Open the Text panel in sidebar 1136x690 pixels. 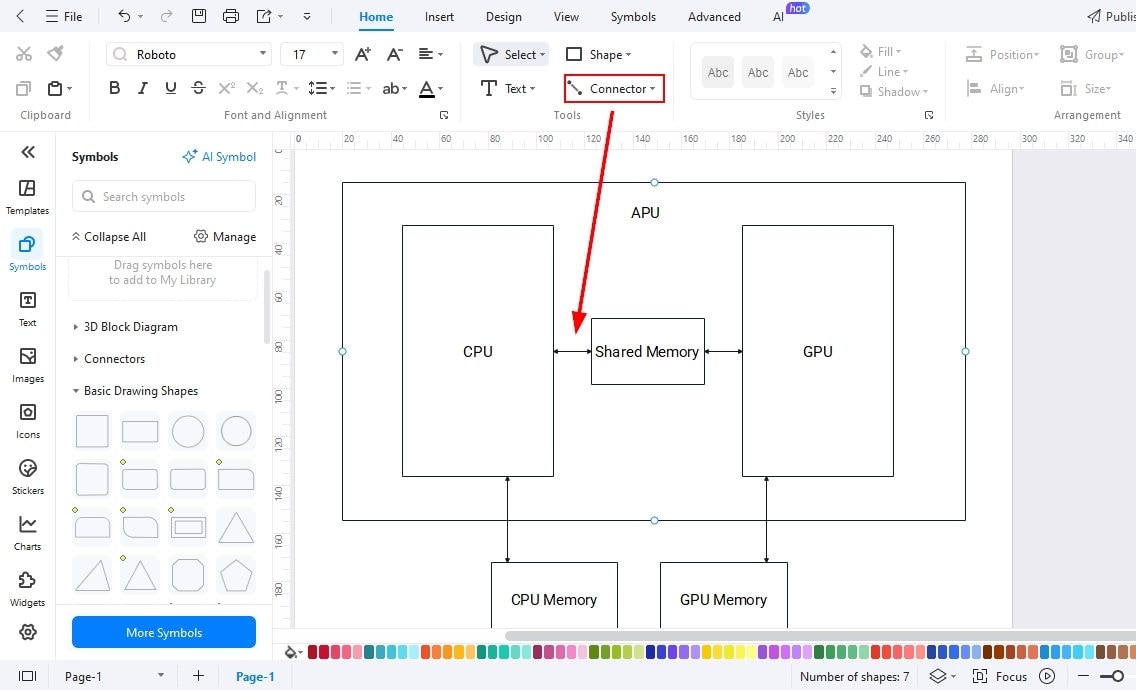click(28, 309)
